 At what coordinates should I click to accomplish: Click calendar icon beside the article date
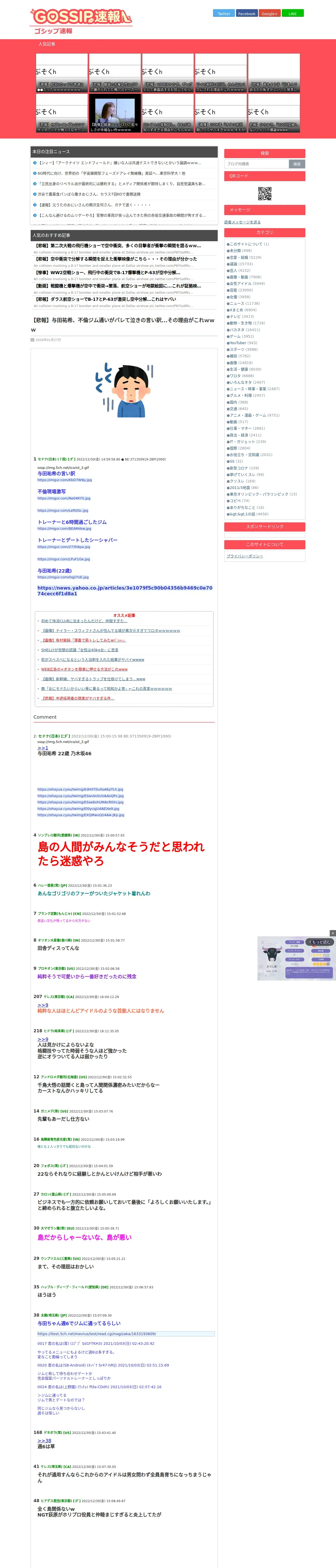32,340
